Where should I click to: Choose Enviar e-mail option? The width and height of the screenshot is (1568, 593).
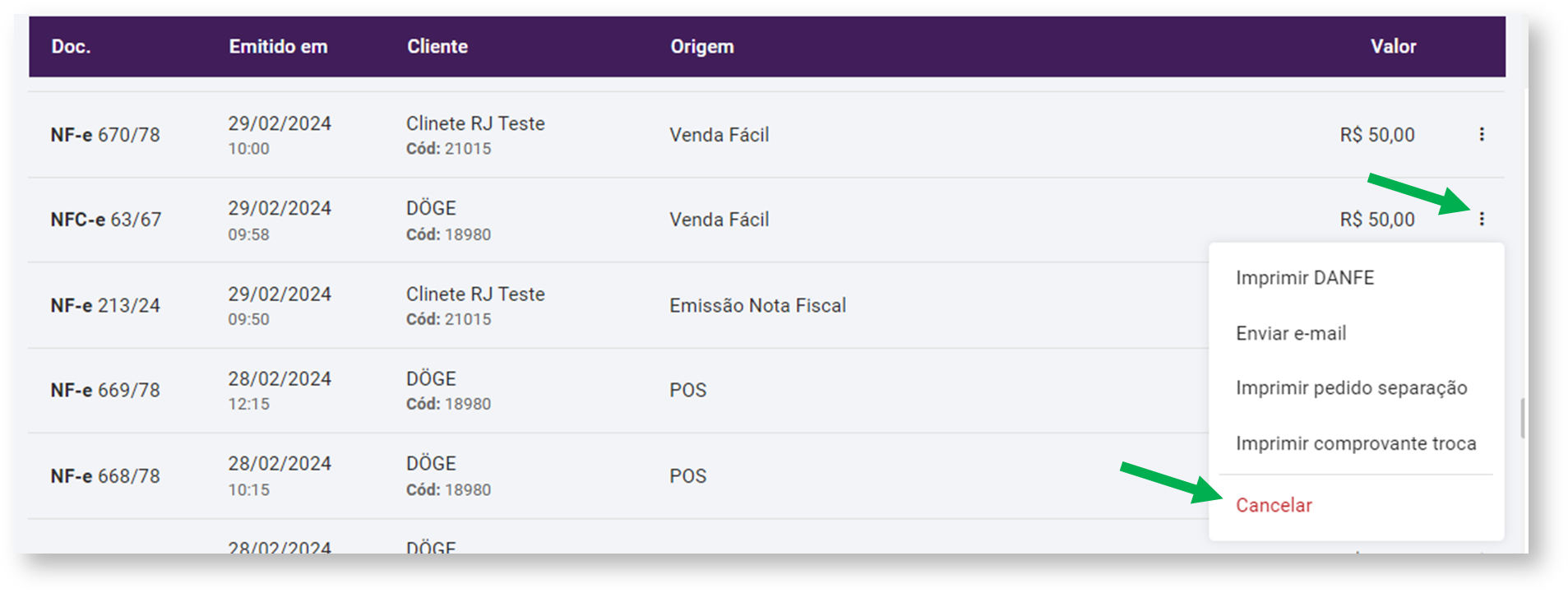click(x=1291, y=333)
